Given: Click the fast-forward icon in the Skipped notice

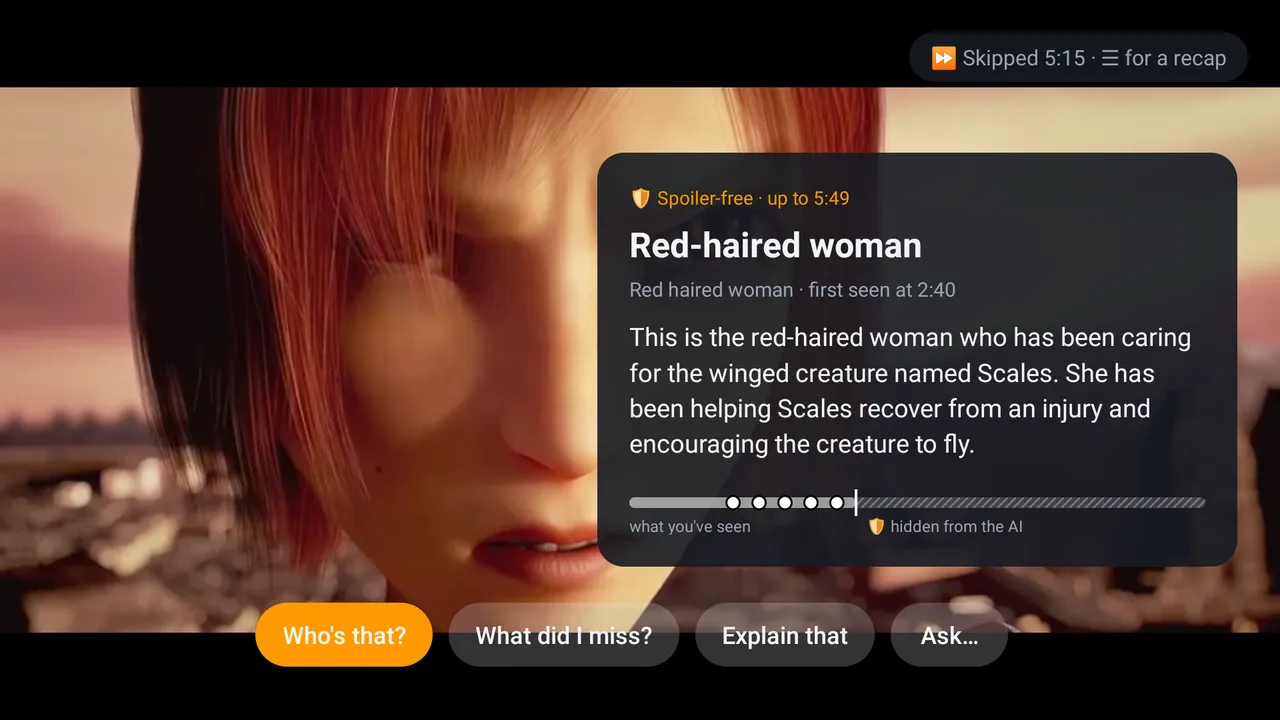Looking at the screenshot, I should 943,58.
